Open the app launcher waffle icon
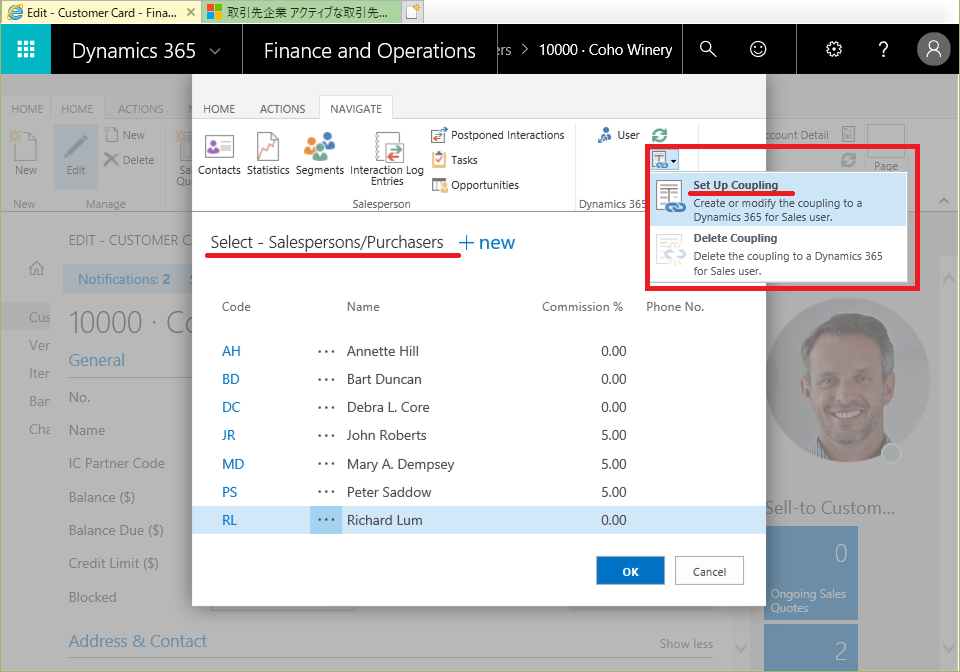The image size is (960, 672). [x=26, y=49]
